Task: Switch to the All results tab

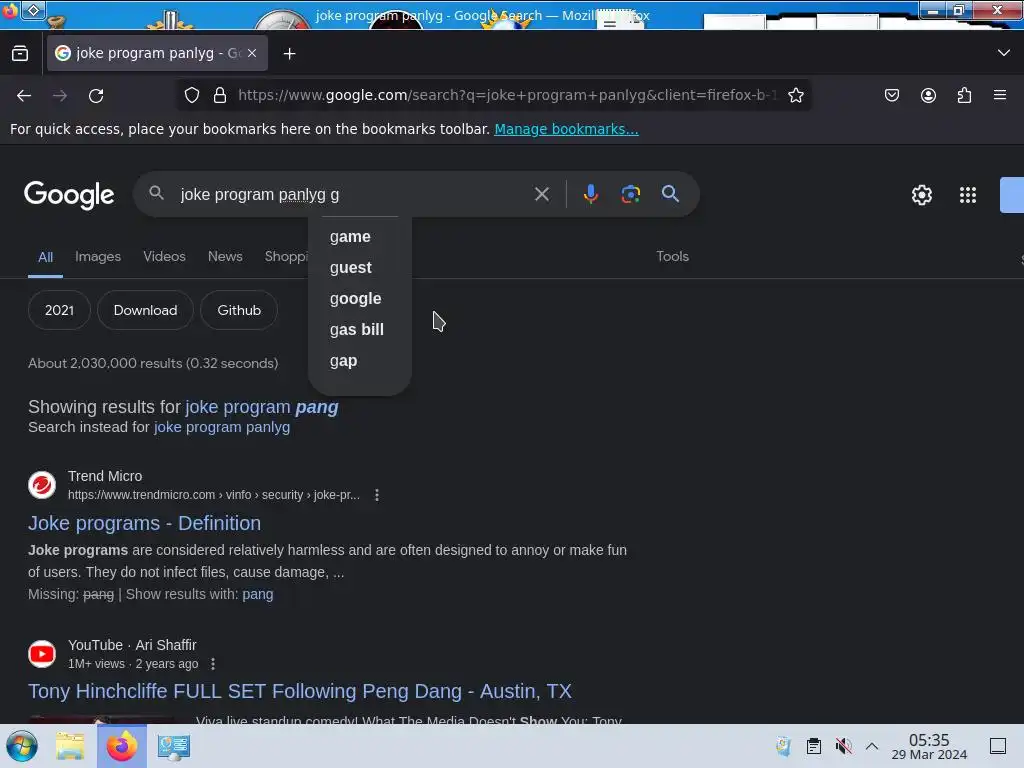Action: point(45,257)
